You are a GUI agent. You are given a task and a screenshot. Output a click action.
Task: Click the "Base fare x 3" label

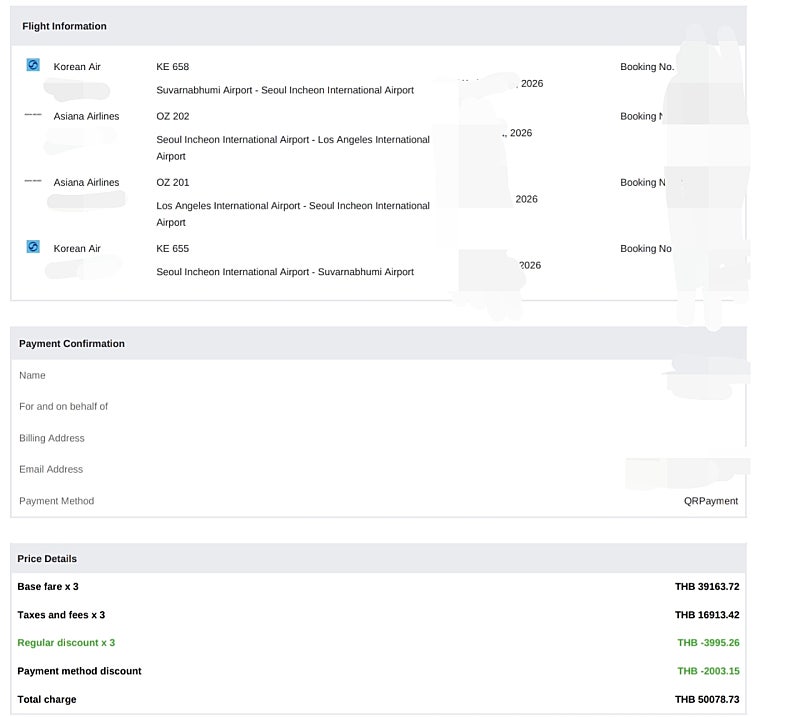click(48, 586)
